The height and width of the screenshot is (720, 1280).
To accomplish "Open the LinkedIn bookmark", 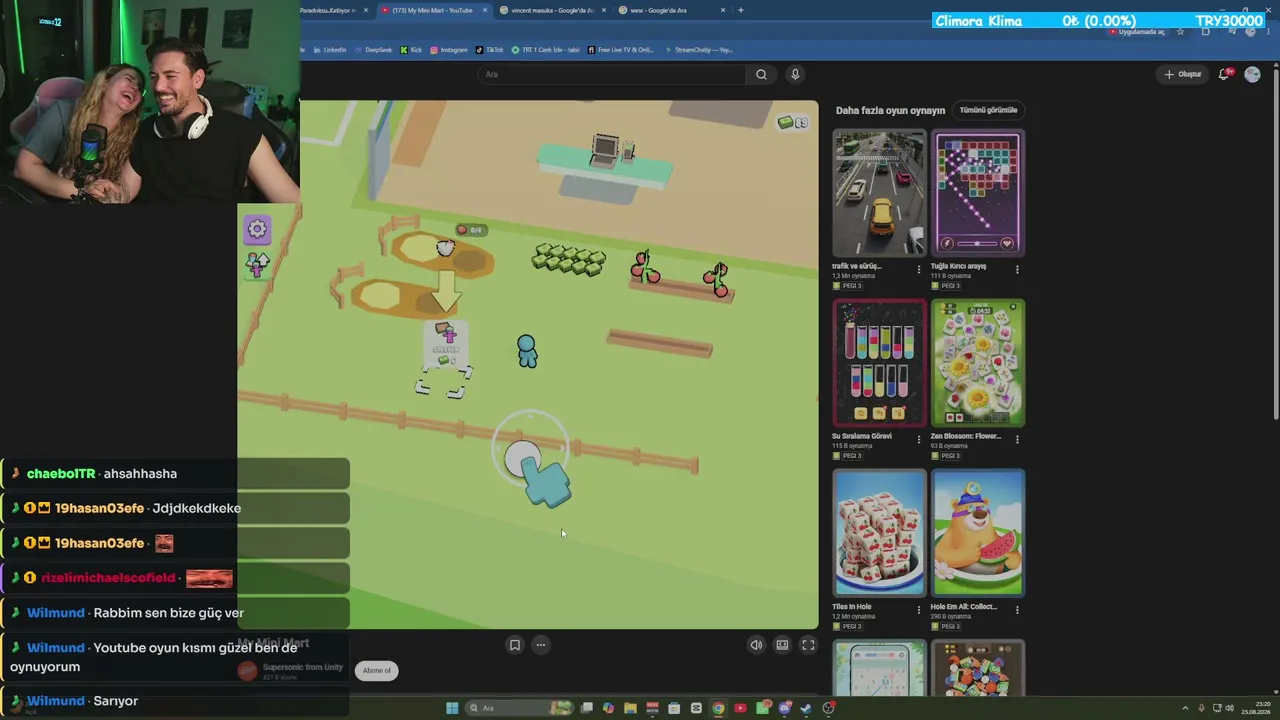I will (x=330, y=50).
